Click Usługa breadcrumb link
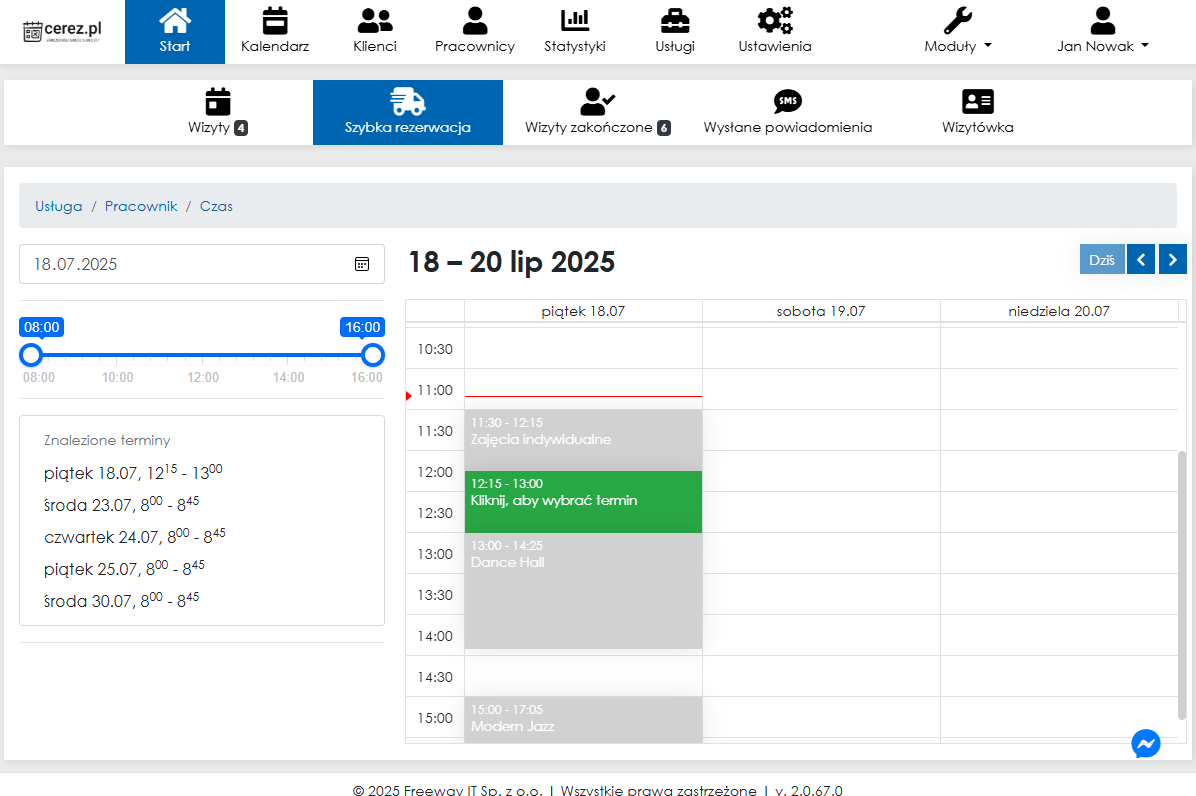The height and width of the screenshot is (796, 1196). (x=59, y=206)
